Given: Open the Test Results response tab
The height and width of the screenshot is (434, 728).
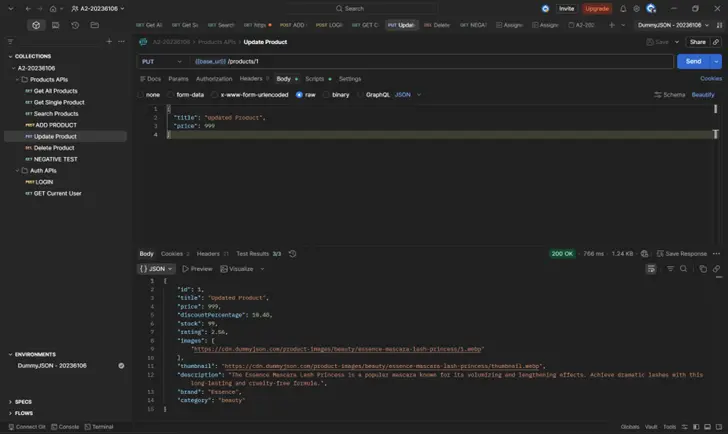Looking at the screenshot, I should (258, 254).
